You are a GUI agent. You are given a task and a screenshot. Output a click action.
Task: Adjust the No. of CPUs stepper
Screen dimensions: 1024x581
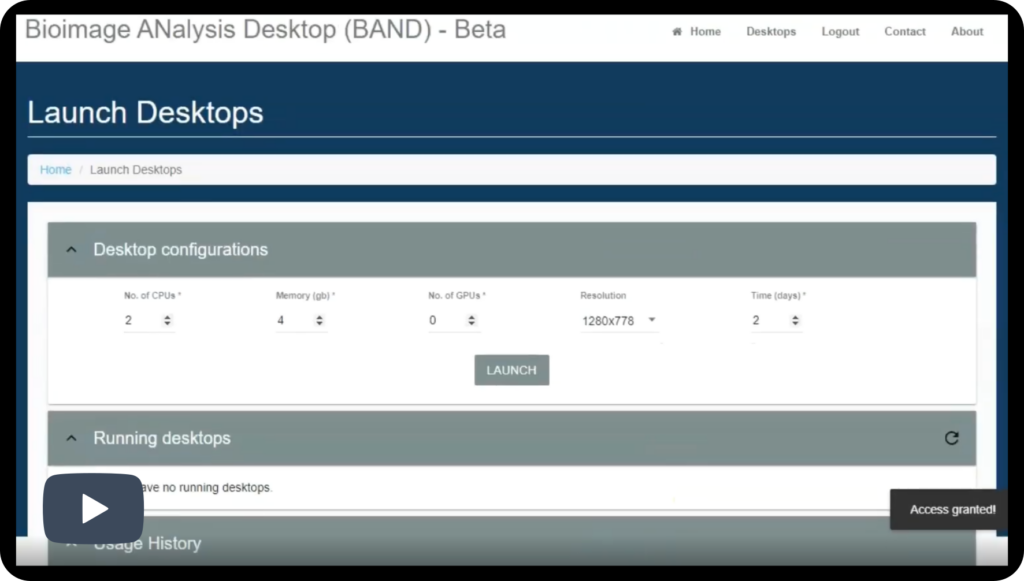pos(167,321)
